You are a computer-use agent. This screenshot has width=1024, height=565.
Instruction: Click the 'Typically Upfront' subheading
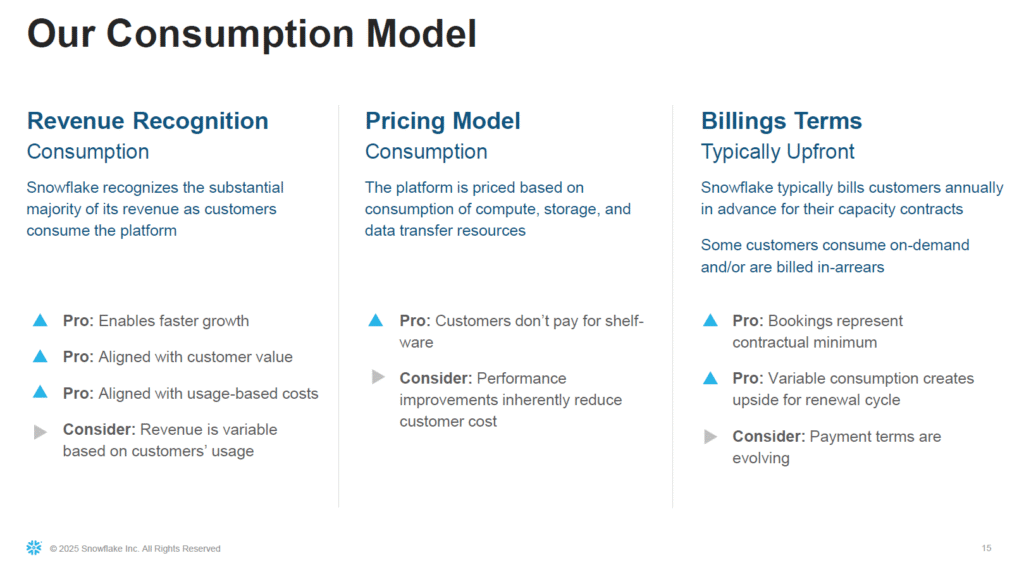coord(777,152)
